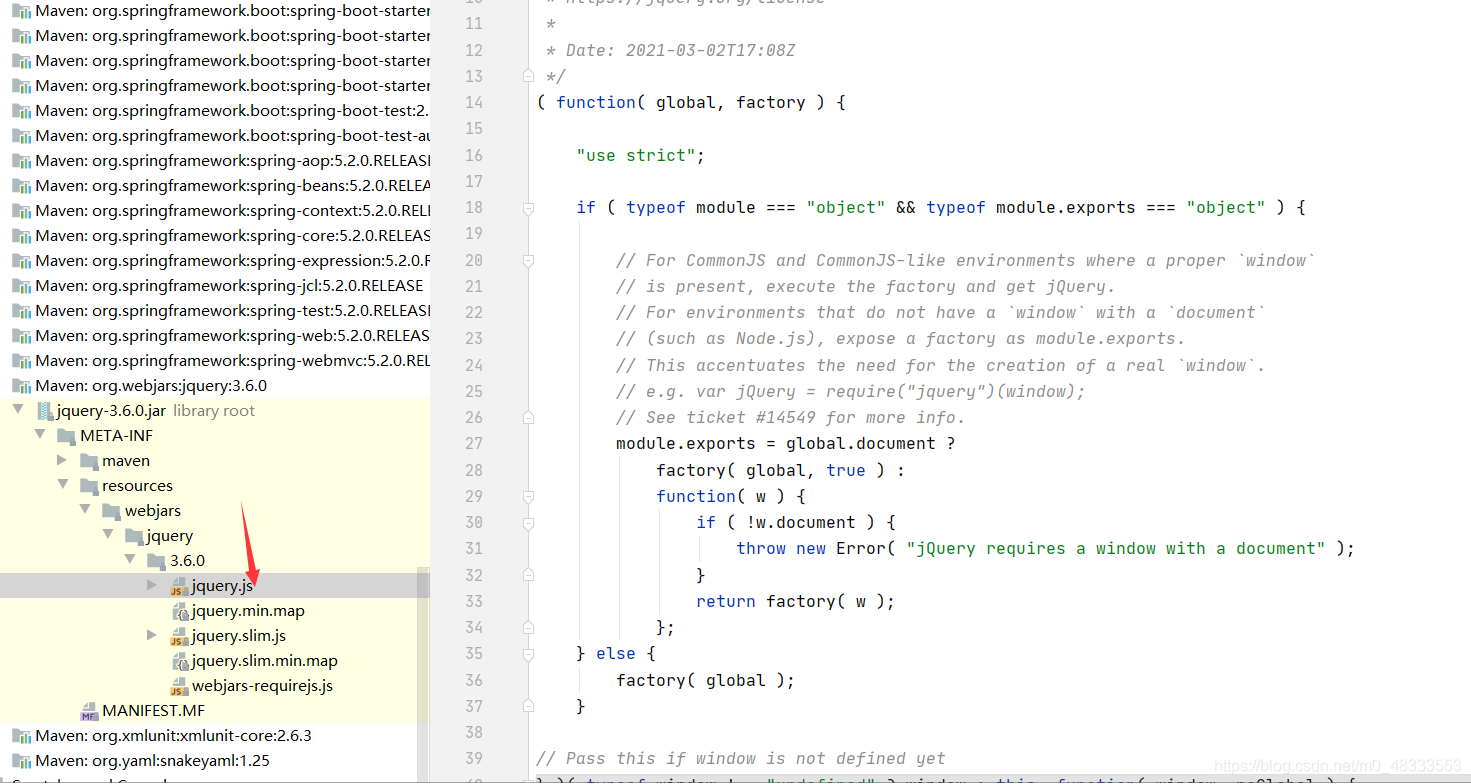The height and width of the screenshot is (784, 1471).
Task: Click the jquery.slim.js file icon
Action: [x=180, y=636]
